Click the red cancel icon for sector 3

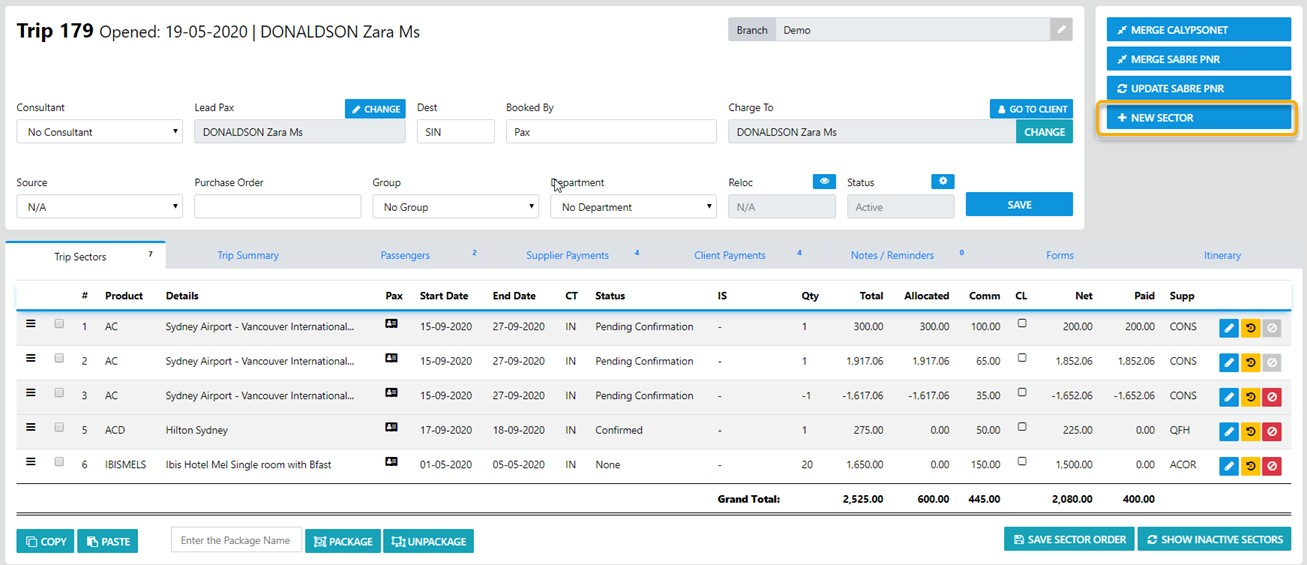(x=1271, y=397)
